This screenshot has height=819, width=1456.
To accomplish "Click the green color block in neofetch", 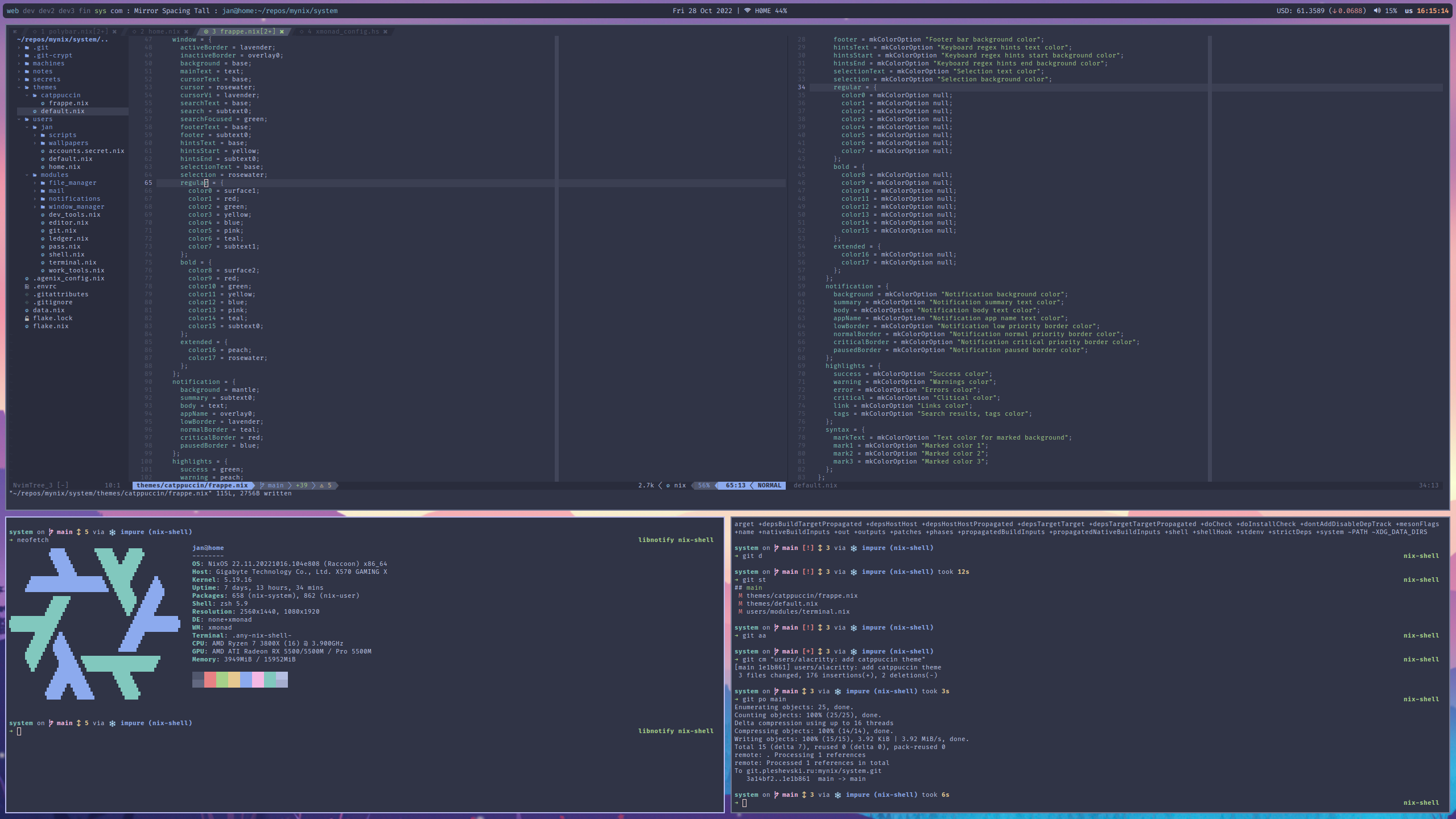I will pos(222,680).
